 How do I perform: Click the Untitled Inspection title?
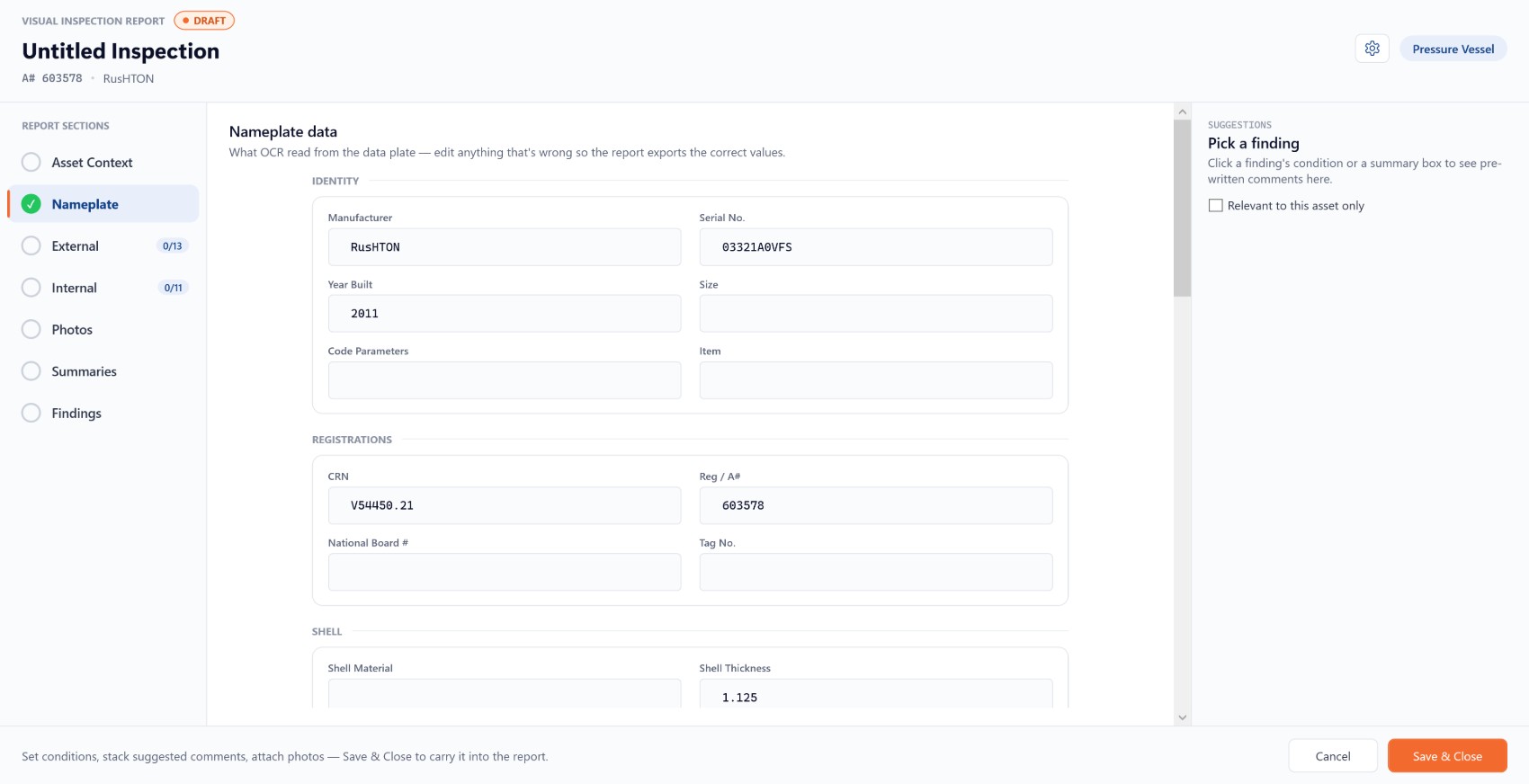(x=121, y=51)
